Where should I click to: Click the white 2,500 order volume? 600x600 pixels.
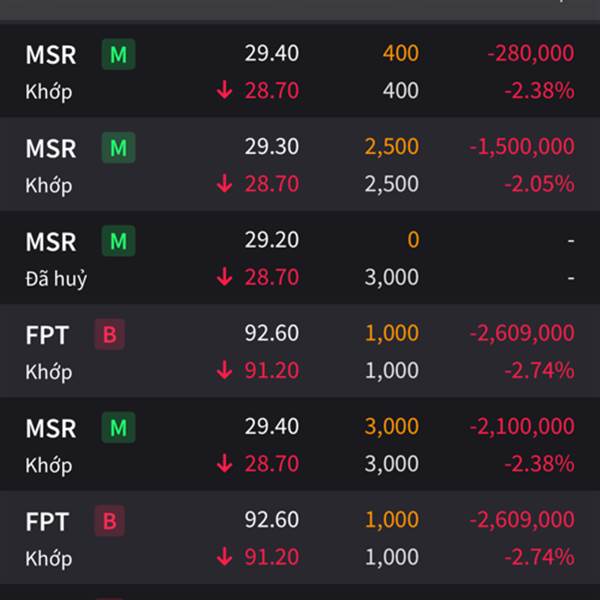391,184
